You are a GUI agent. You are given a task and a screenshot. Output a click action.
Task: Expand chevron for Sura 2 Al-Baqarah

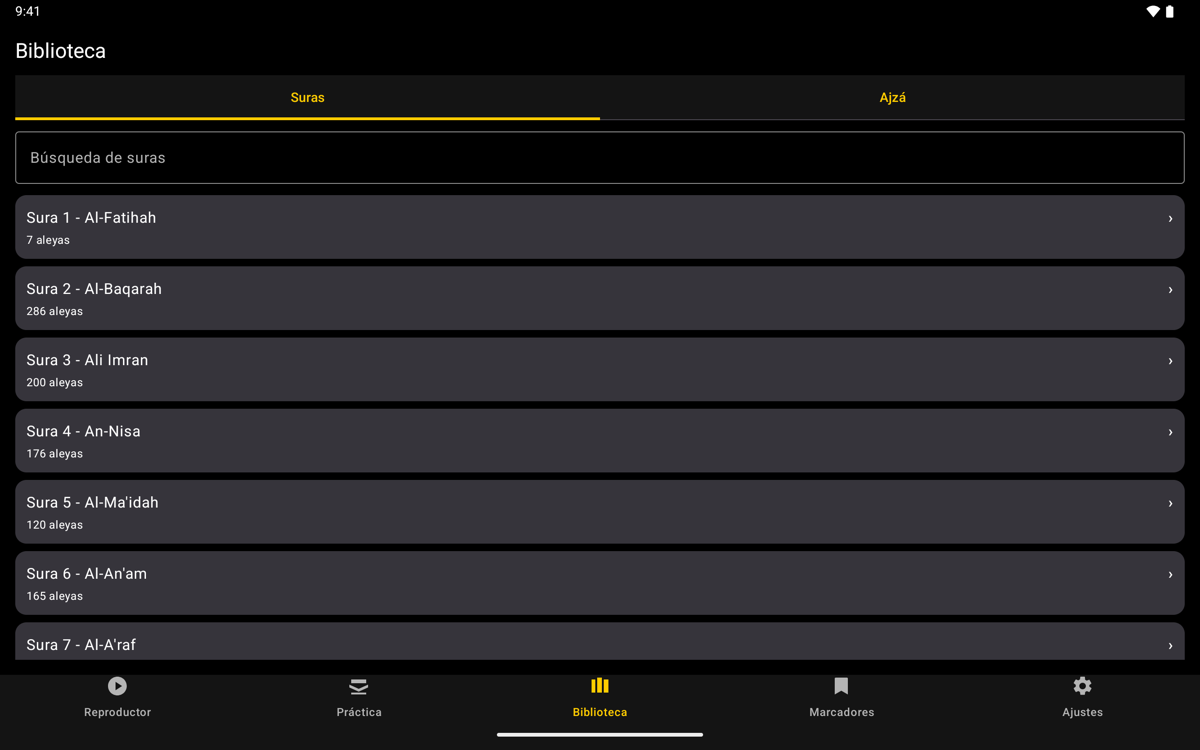(x=1170, y=290)
